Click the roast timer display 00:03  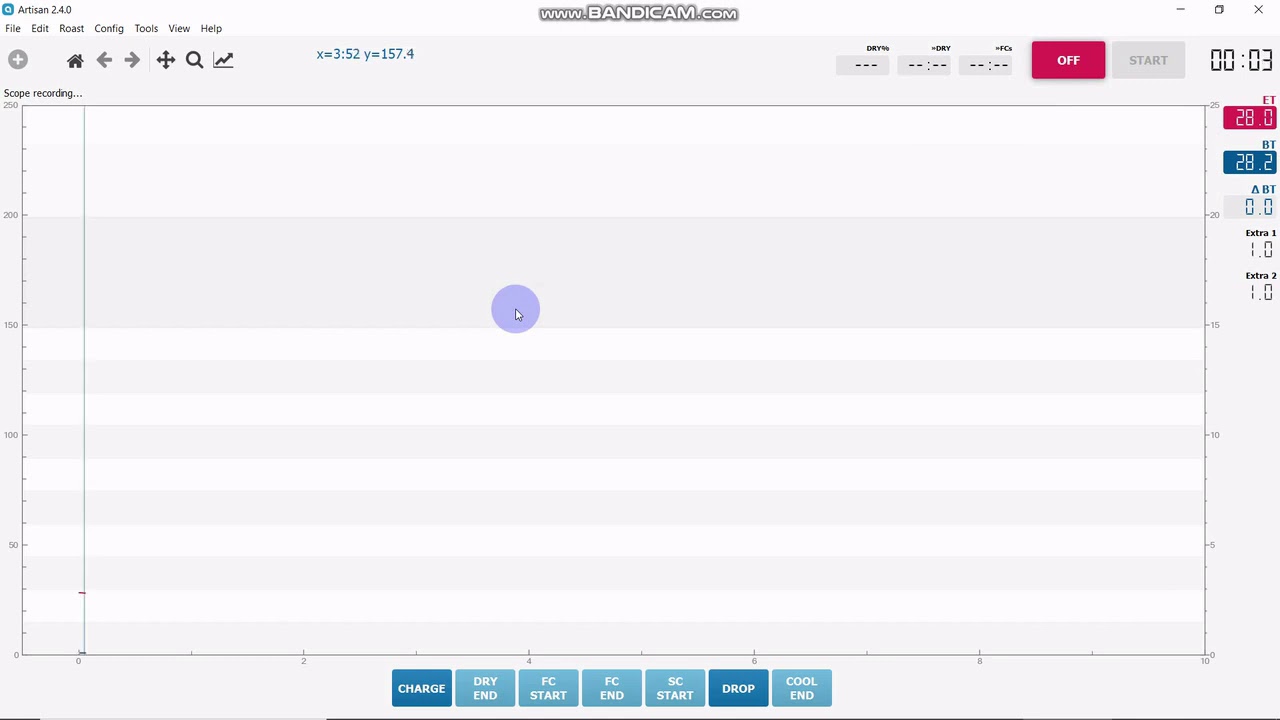point(1241,60)
